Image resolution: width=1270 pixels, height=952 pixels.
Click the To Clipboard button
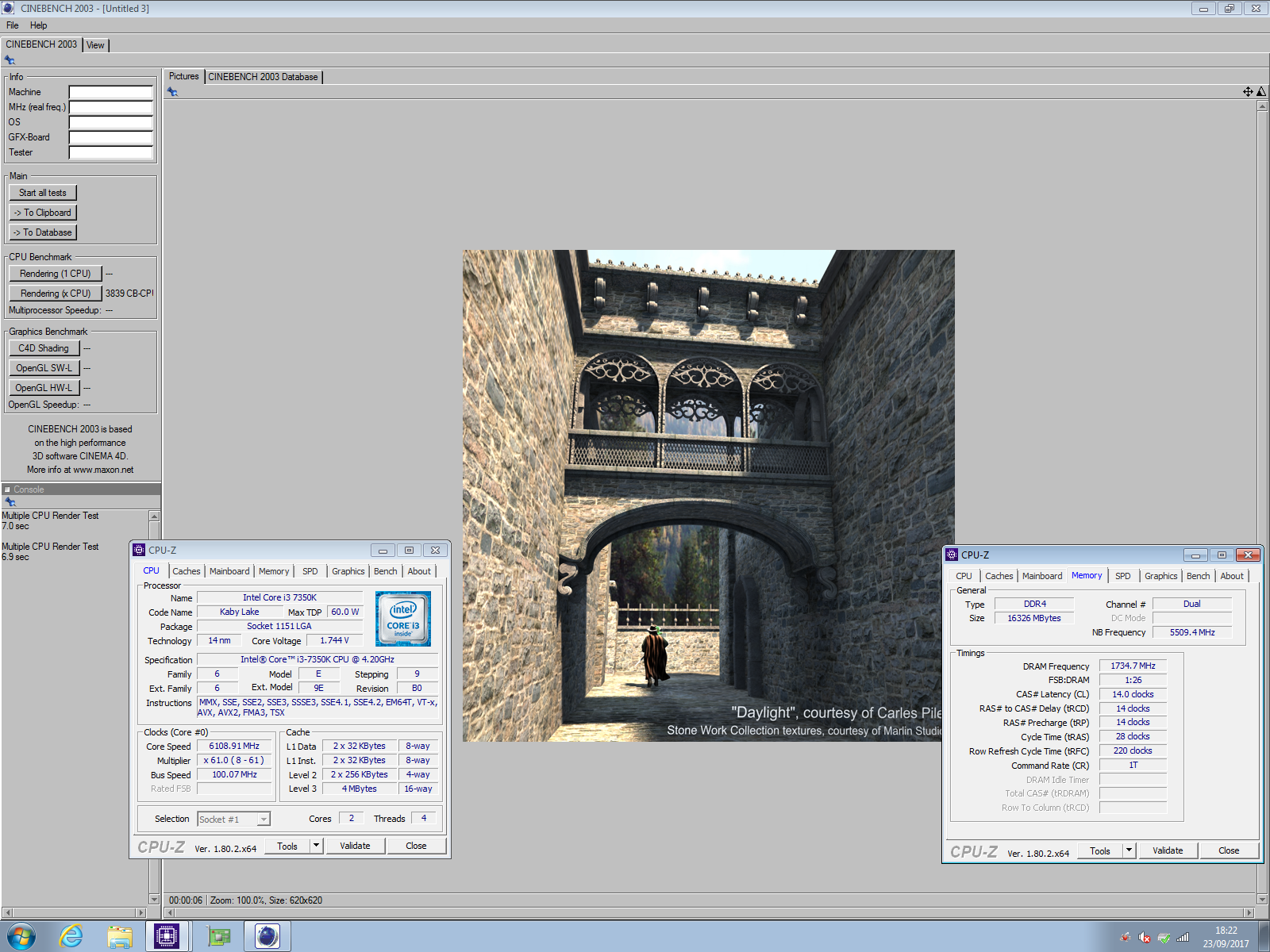(x=43, y=213)
